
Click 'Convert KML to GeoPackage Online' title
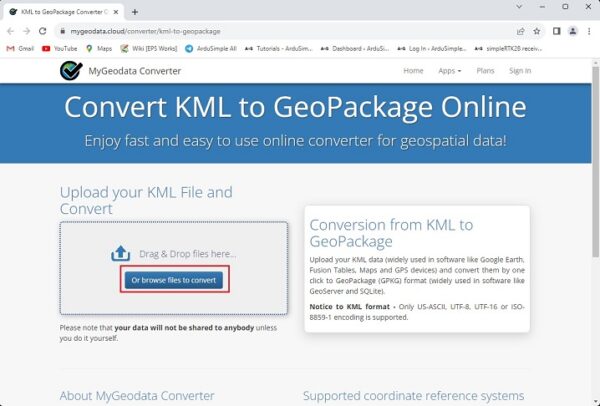(x=295, y=107)
